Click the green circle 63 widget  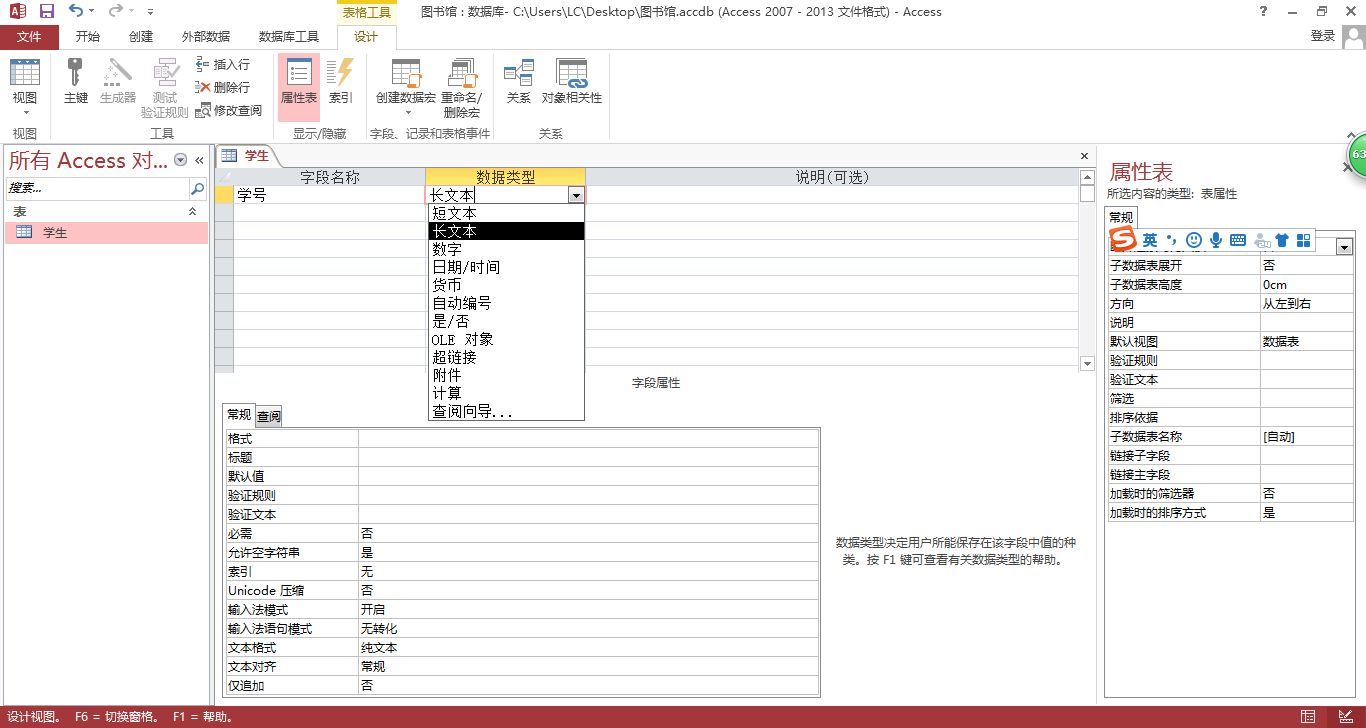point(1357,155)
